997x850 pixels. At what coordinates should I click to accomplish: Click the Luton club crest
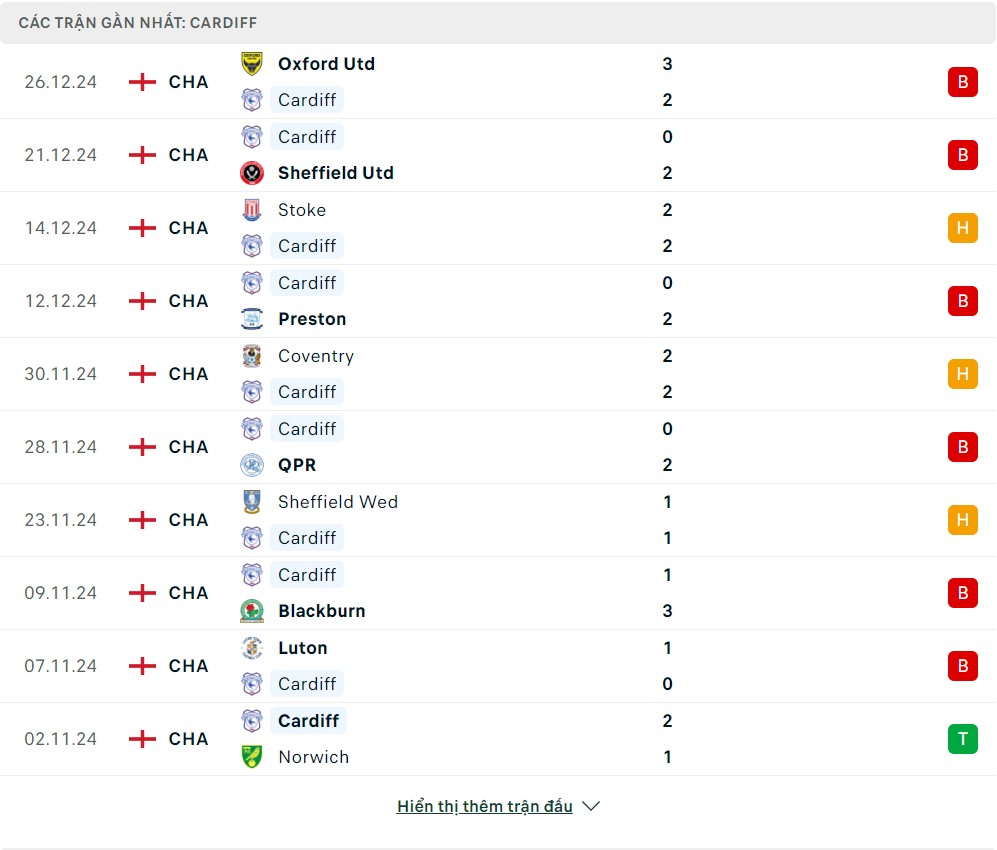click(252, 648)
